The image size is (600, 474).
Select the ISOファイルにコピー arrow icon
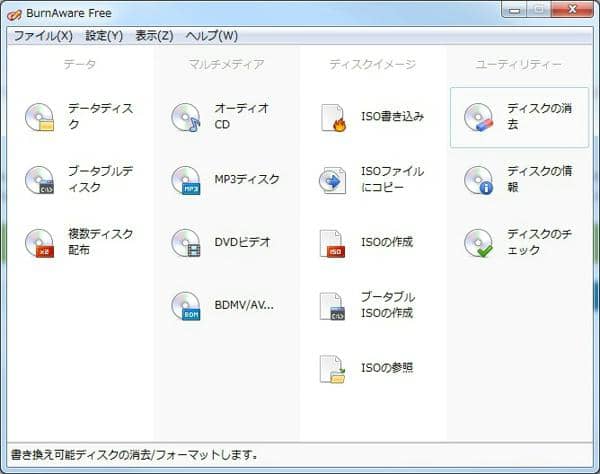click(x=333, y=180)
